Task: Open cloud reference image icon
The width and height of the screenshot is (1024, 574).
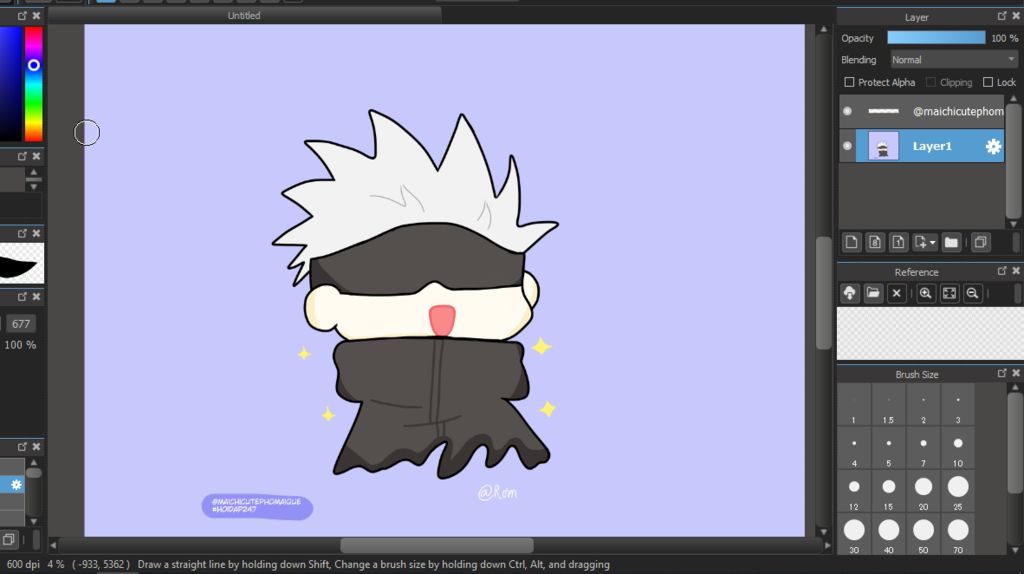Action: coord(850,293)
